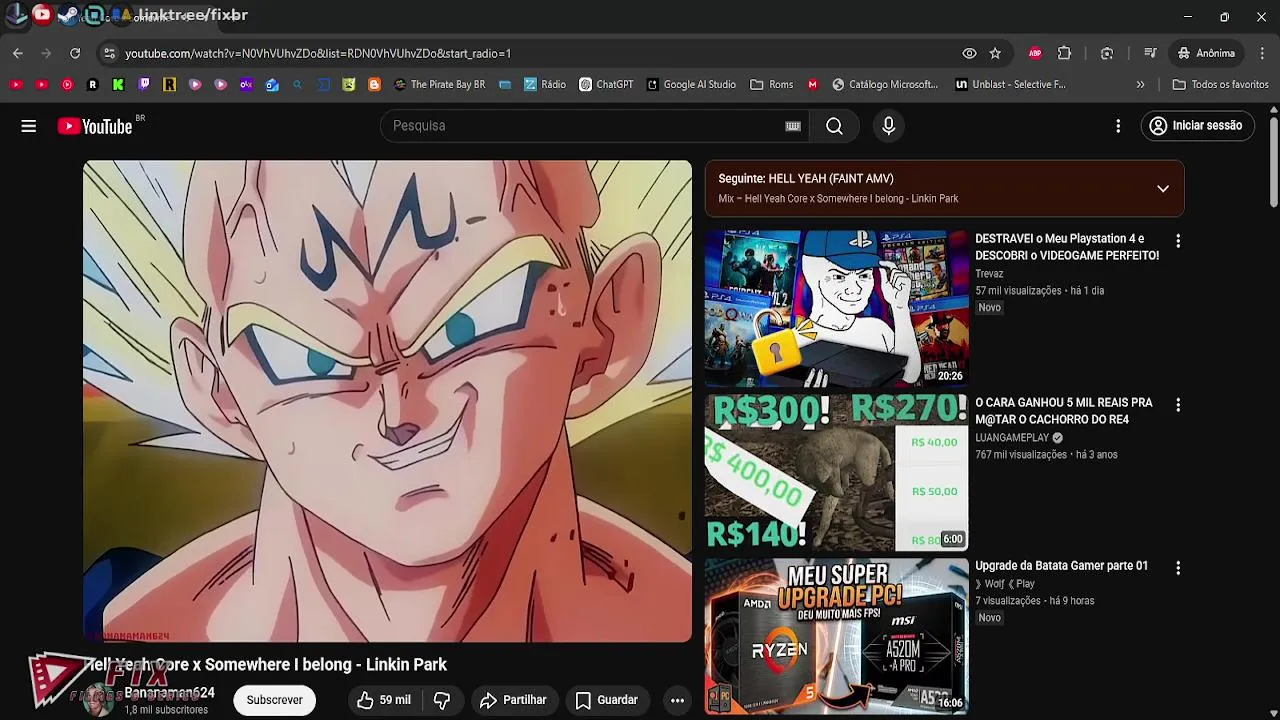Open options for O CARA GANHOU video
The image size is (1280, 720).
1178,405
